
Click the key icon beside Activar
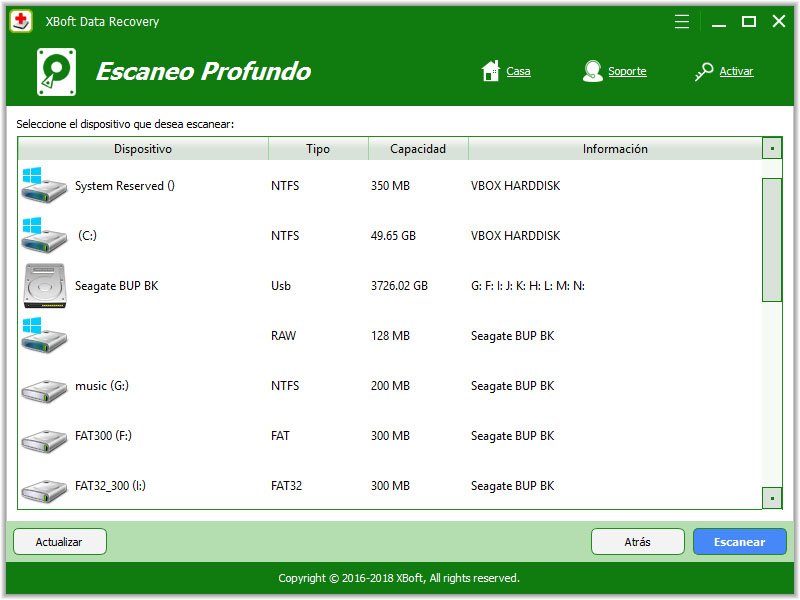pyautogui.click(x=704, y=71)
